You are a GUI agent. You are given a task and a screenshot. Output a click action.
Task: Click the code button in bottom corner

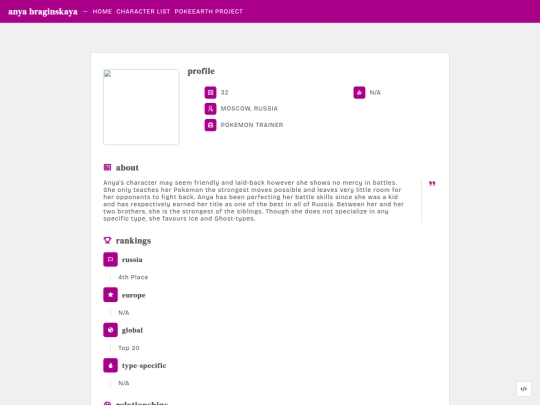523,389
